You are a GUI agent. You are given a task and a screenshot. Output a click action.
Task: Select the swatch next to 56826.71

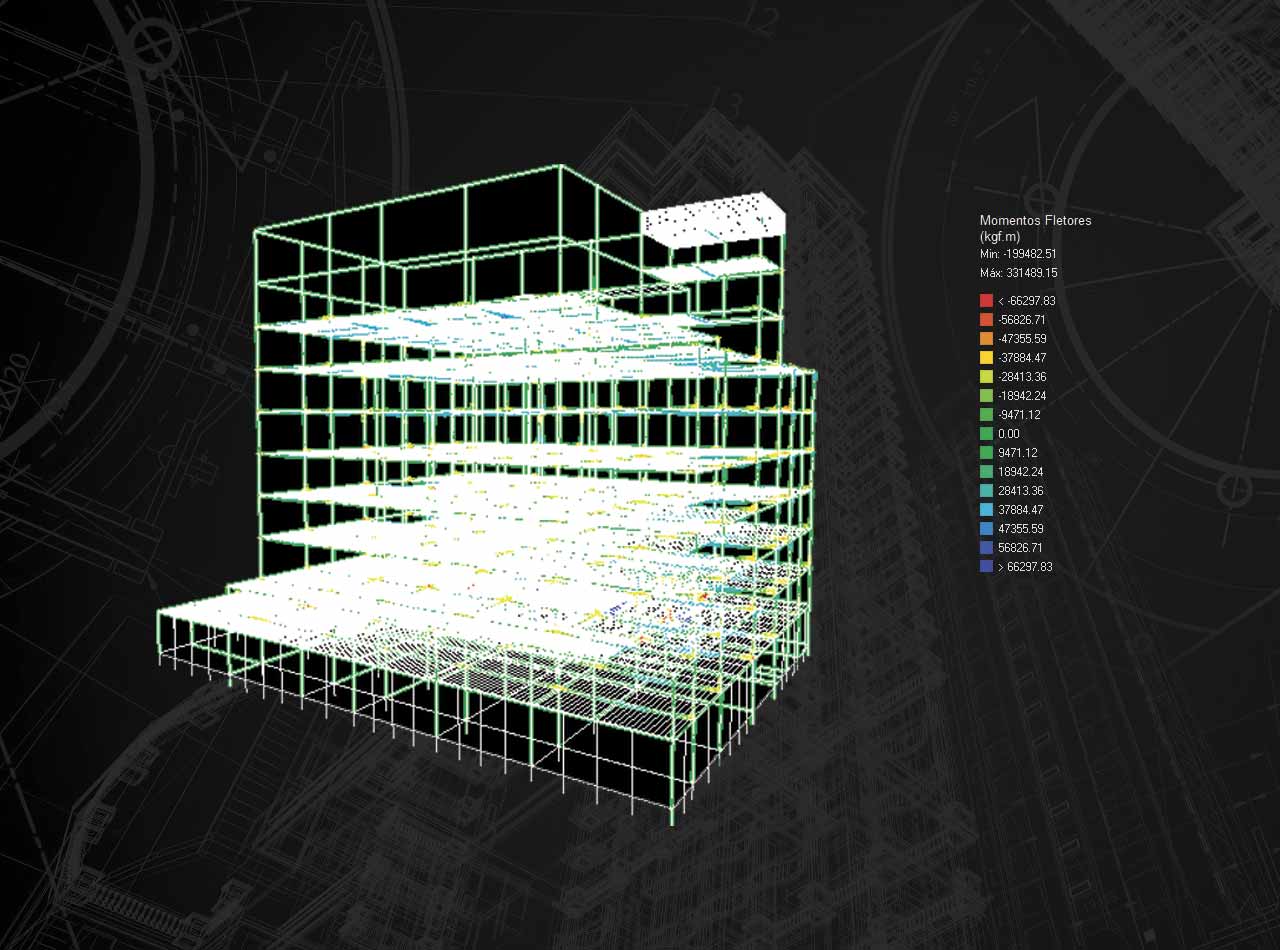point(986,548)
